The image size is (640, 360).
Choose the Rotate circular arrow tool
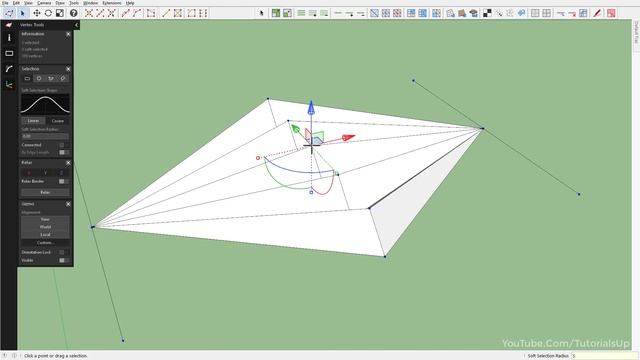click(x=48, y=13)
